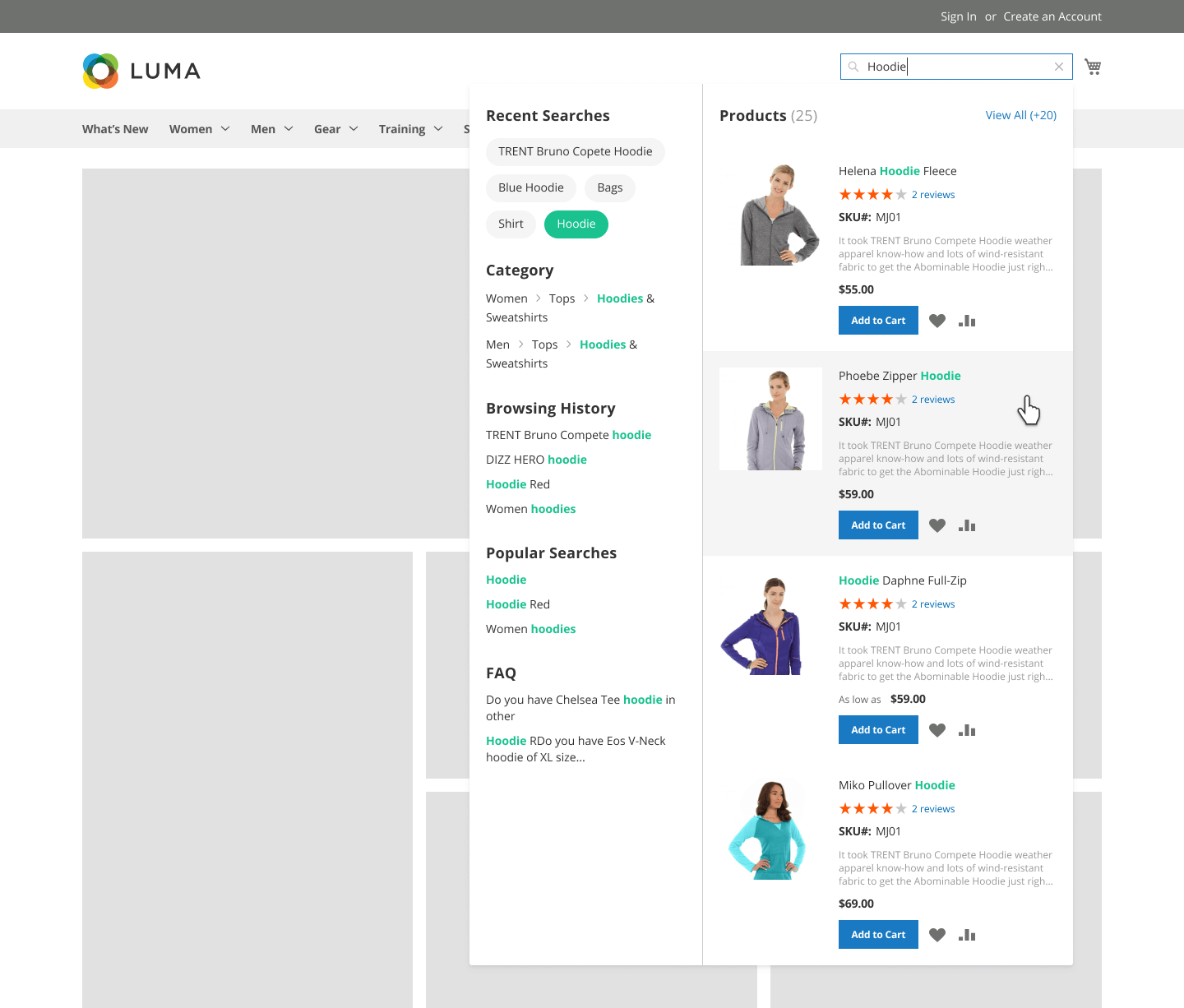Select popular search Hoodie

tap(506, 580)
